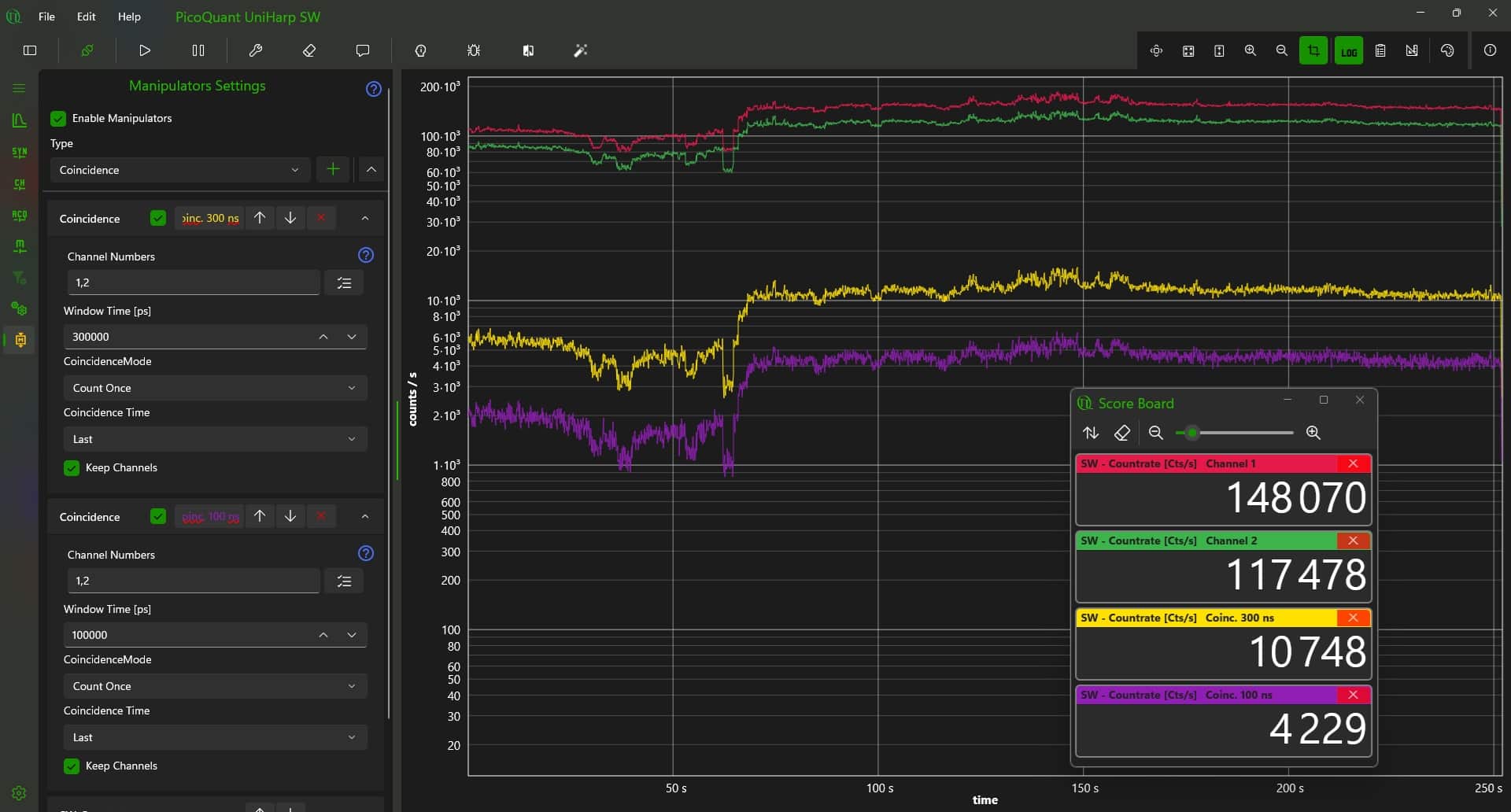This screenshot has height=812, width=1511.
Task: Open the SYN panel in the sidebar
Action: tap(19, 153)
